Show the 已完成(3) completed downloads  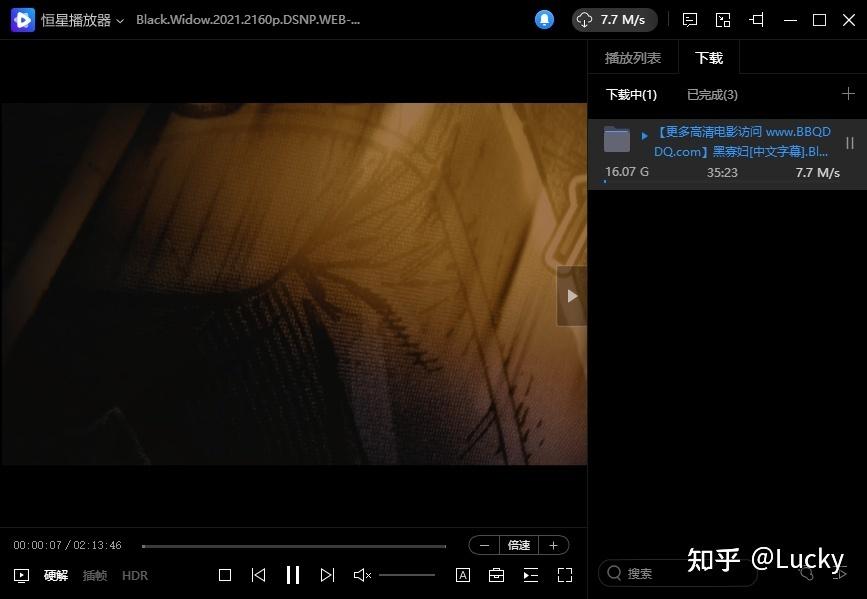pyautogui.click(x=712, y=95)
